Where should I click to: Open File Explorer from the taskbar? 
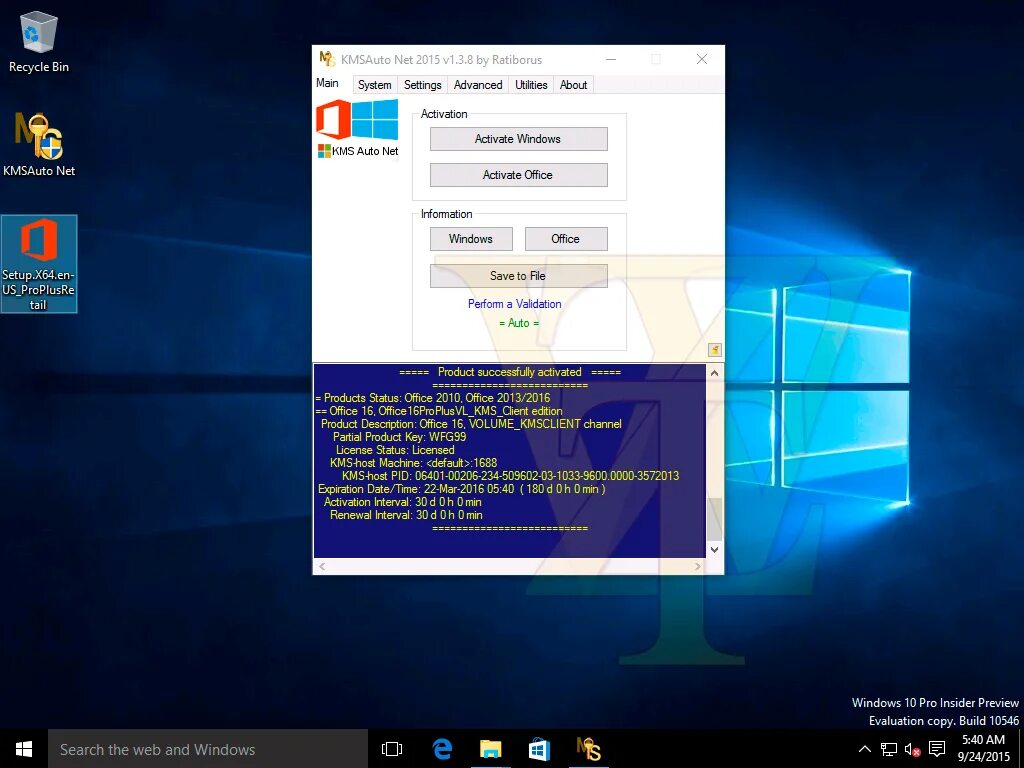490,749
